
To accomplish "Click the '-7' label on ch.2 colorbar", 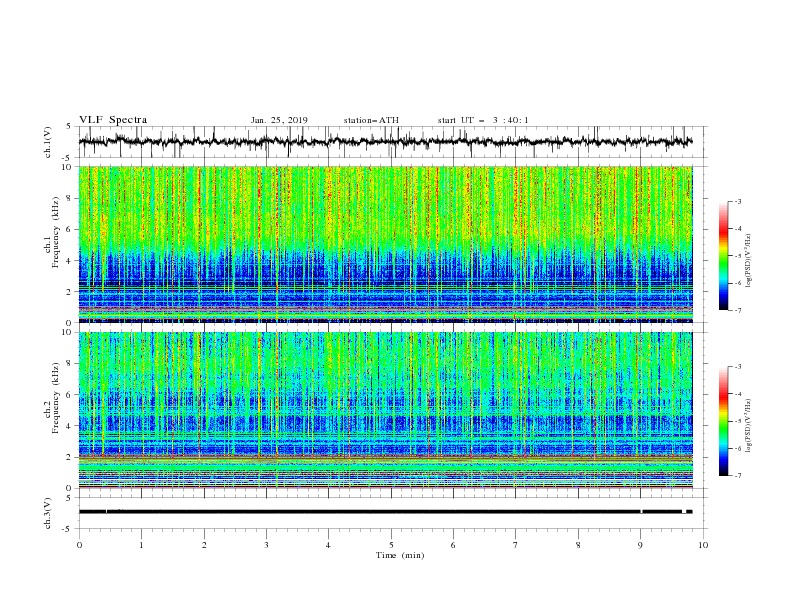I will (x=737, y=476).
